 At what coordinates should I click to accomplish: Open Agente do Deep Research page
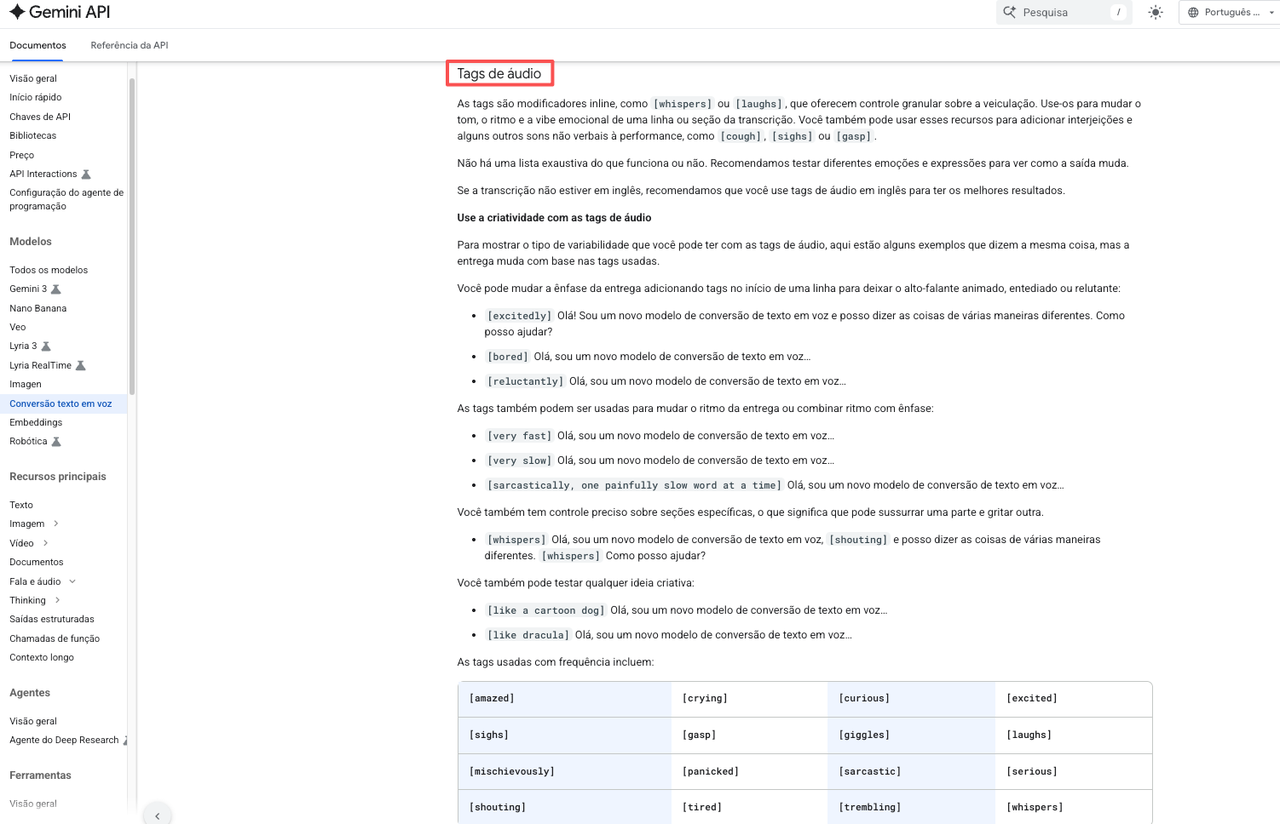(x=64, y=740)
